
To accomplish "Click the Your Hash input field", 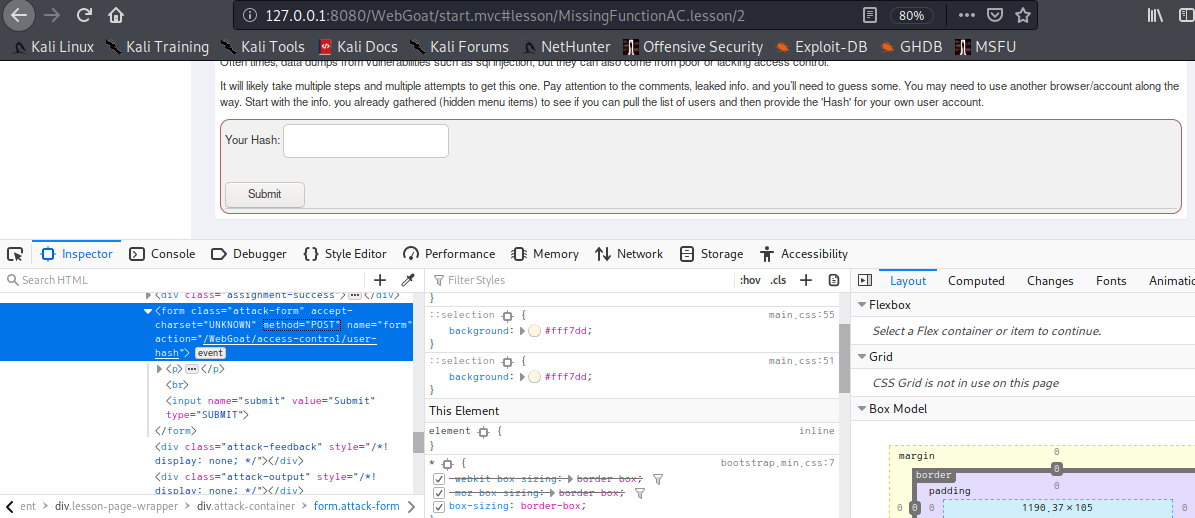I will tap(365, 140).
